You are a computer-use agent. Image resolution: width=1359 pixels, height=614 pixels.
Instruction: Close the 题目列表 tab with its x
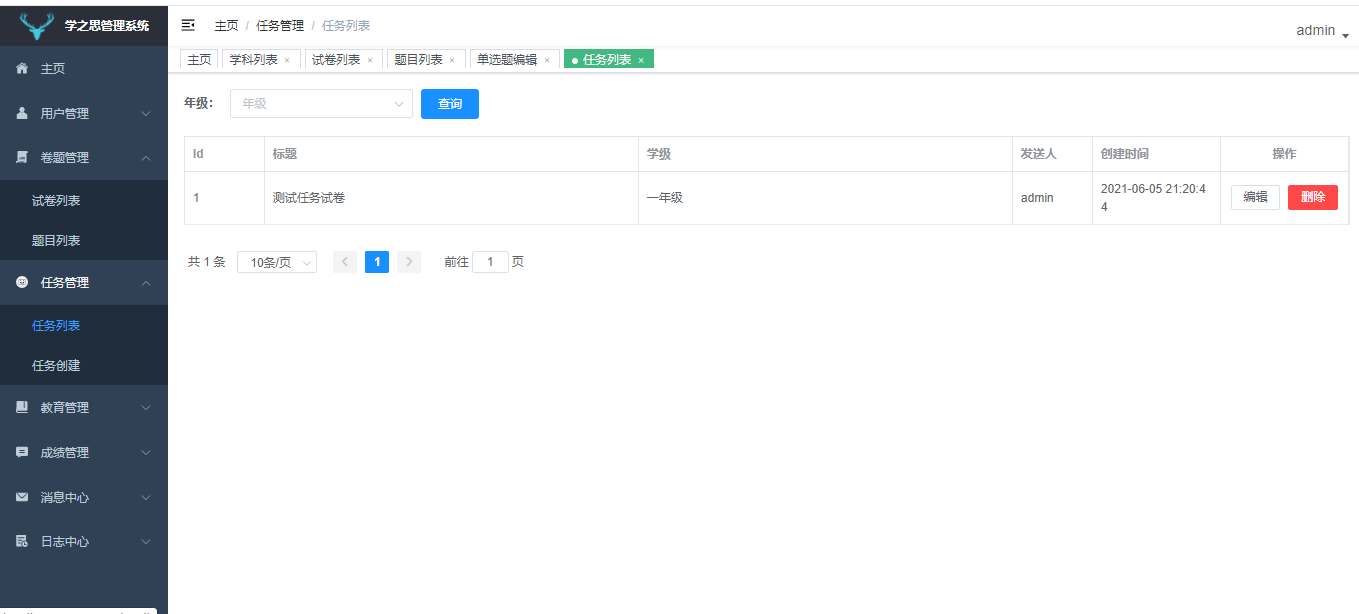tap(452, 60)
